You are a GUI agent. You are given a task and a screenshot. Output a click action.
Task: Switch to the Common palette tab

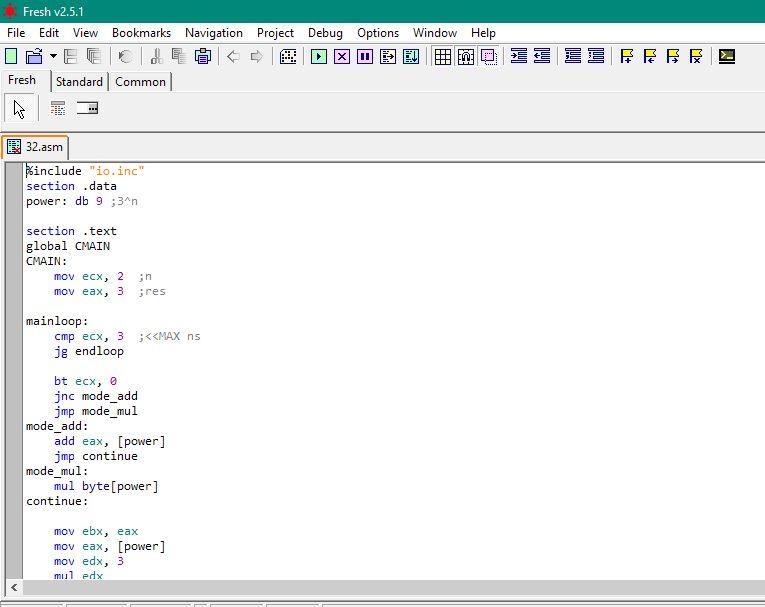[140, 82]
